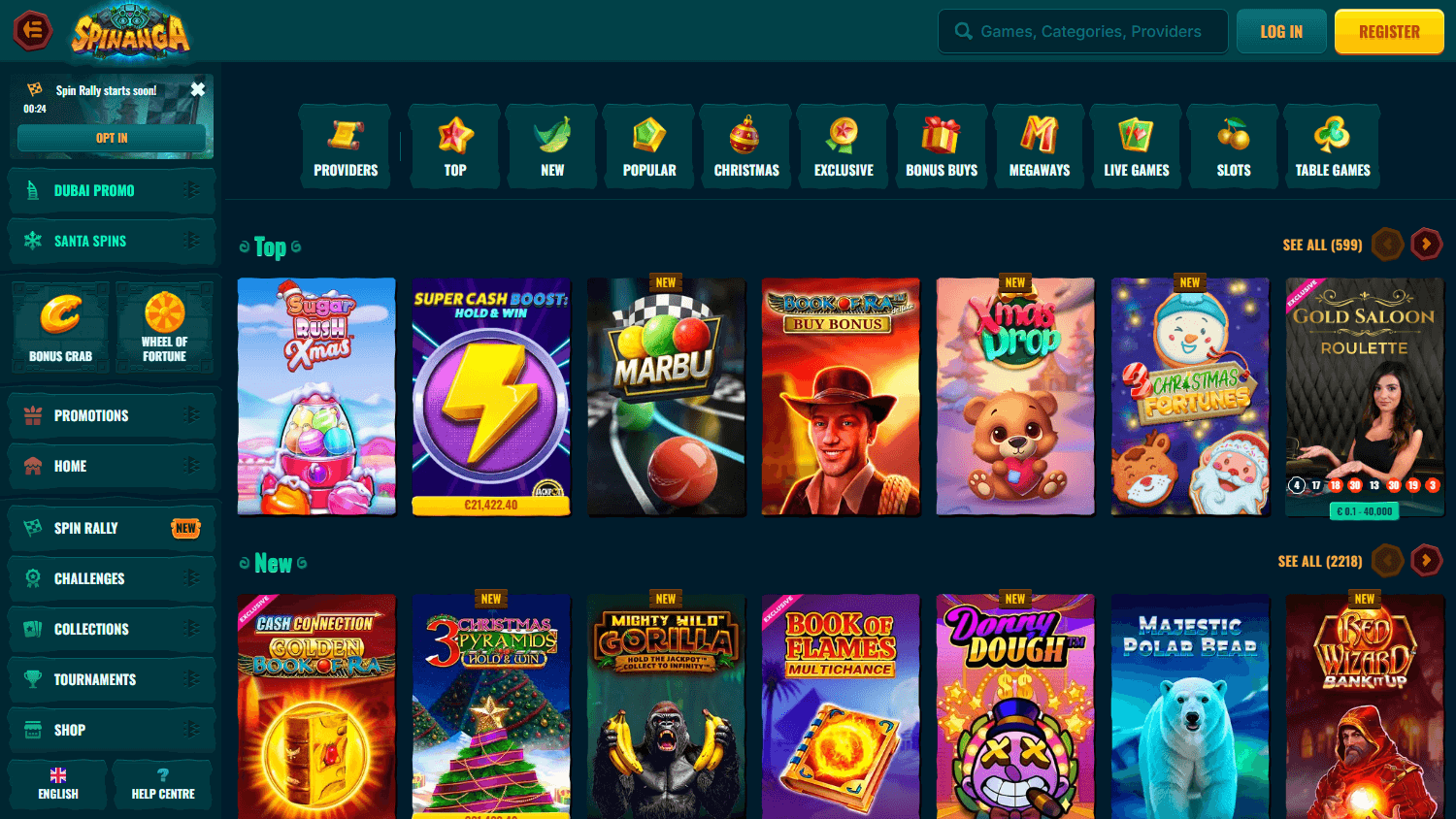The height and width of the screenshot is (819, 1456).
Task: Select the Slots category icon
Action: [x=1233, y=146]
